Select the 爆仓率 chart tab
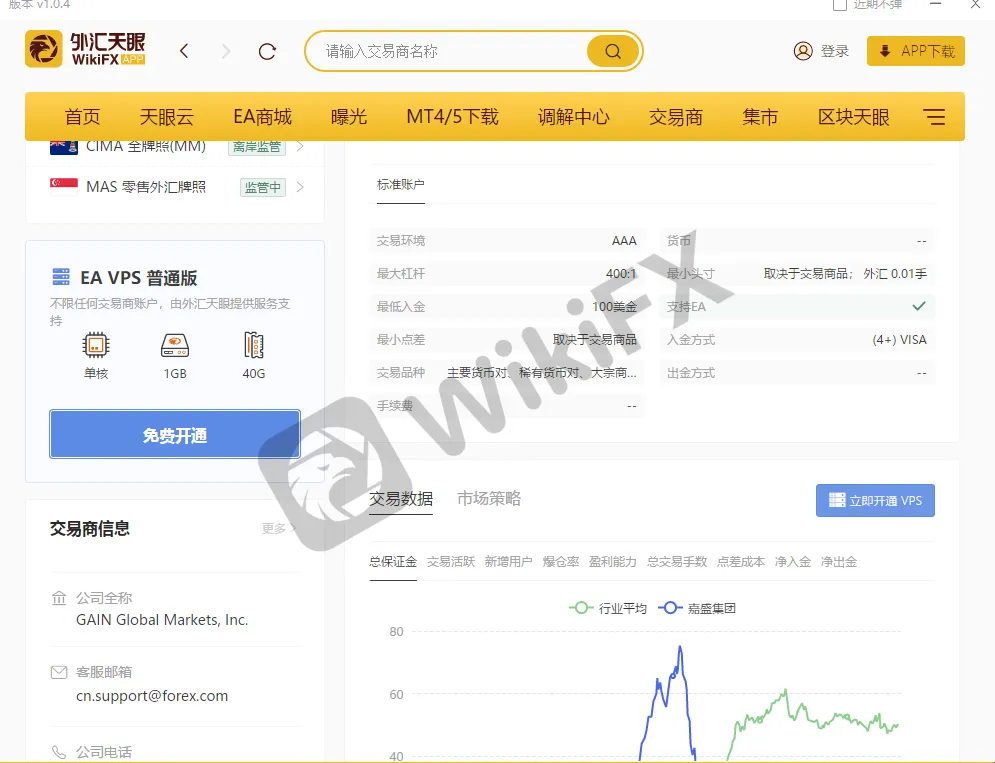 point(560,562)
